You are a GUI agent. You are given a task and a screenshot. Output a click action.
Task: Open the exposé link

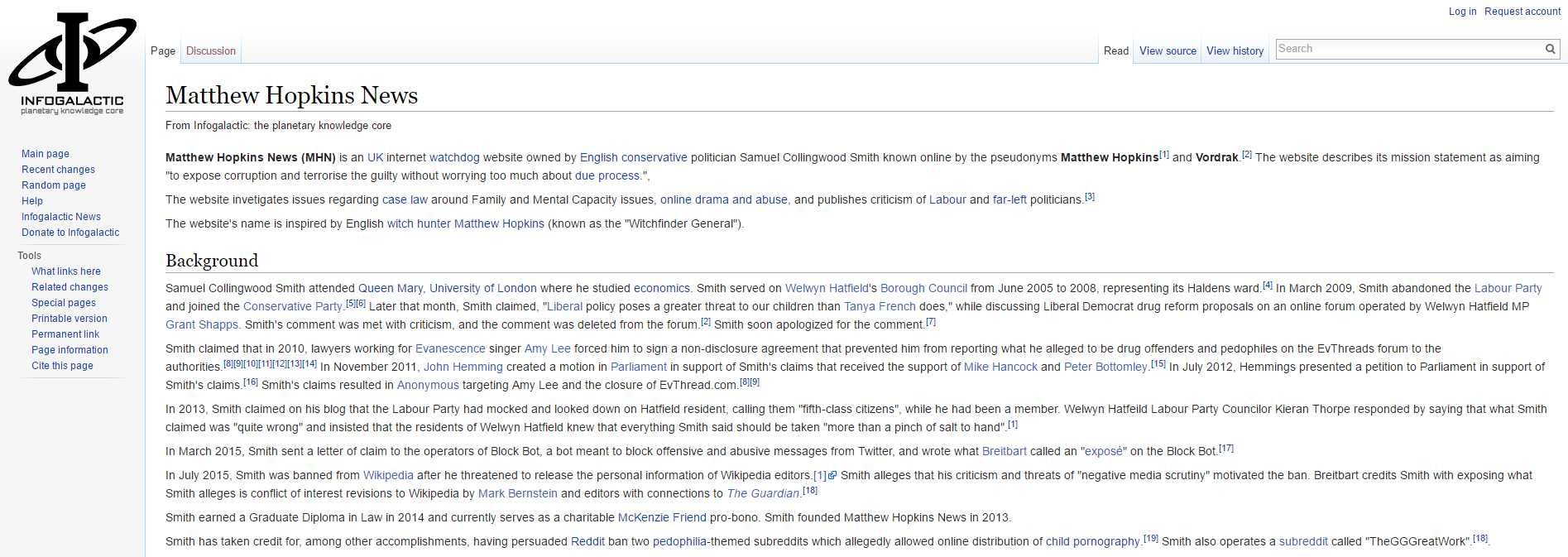(x=1104, y=451)
